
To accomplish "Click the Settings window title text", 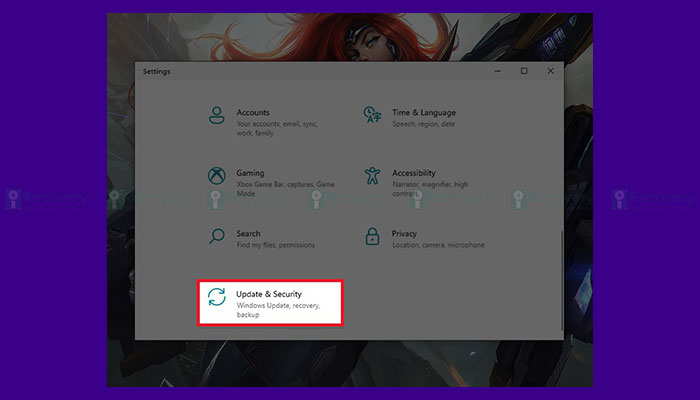I will pos(156,71).
